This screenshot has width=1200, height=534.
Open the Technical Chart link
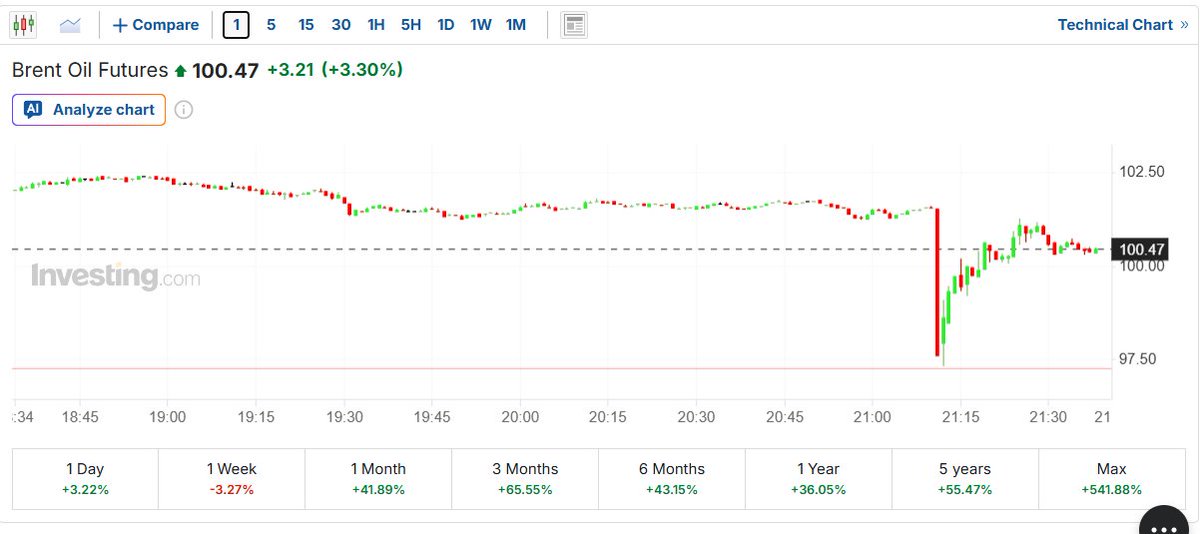coord(1122,25)
